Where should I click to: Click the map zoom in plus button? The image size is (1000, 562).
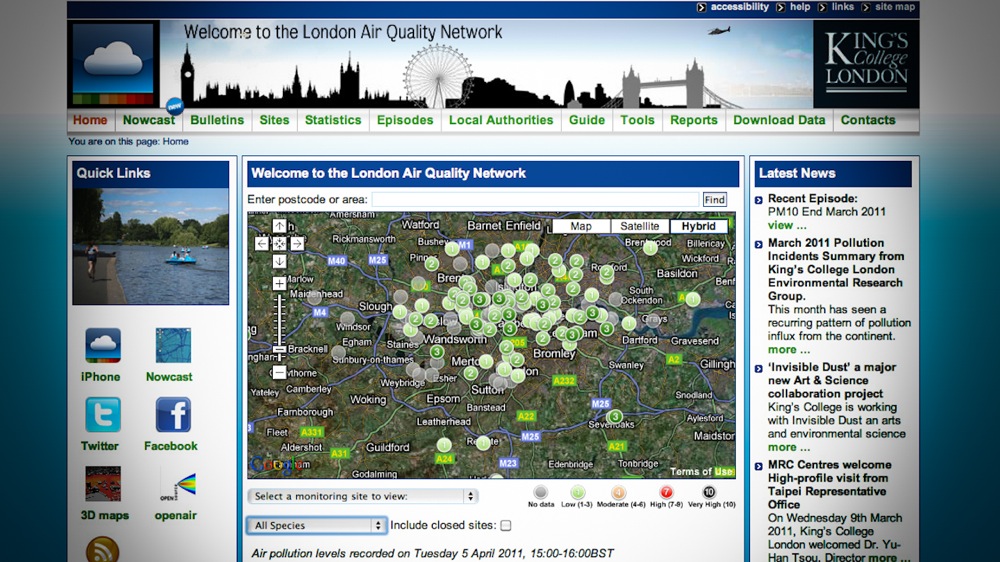(279, 284)
